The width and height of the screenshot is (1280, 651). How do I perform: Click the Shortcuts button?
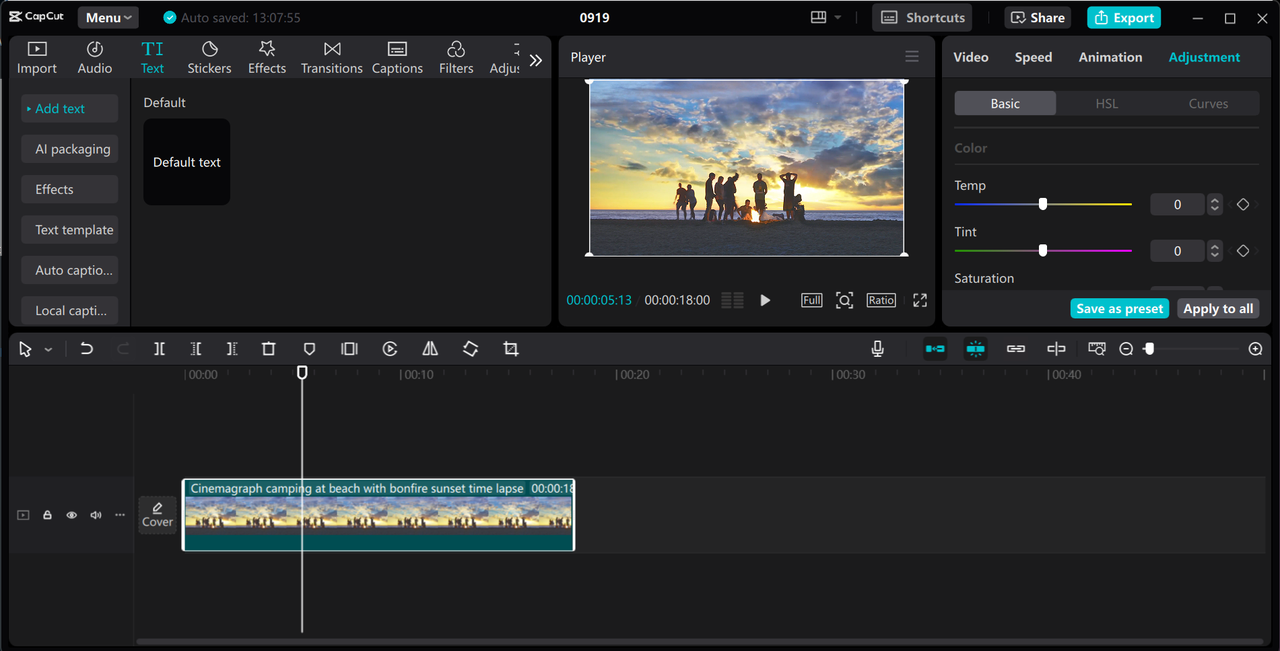coord(922,18)
